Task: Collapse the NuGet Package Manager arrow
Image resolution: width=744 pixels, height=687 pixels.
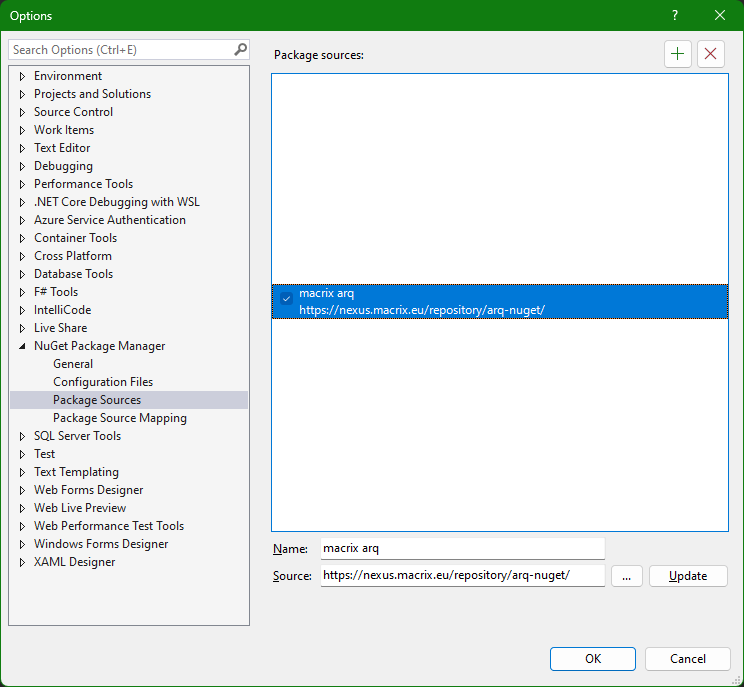Action: click(22, 346)
